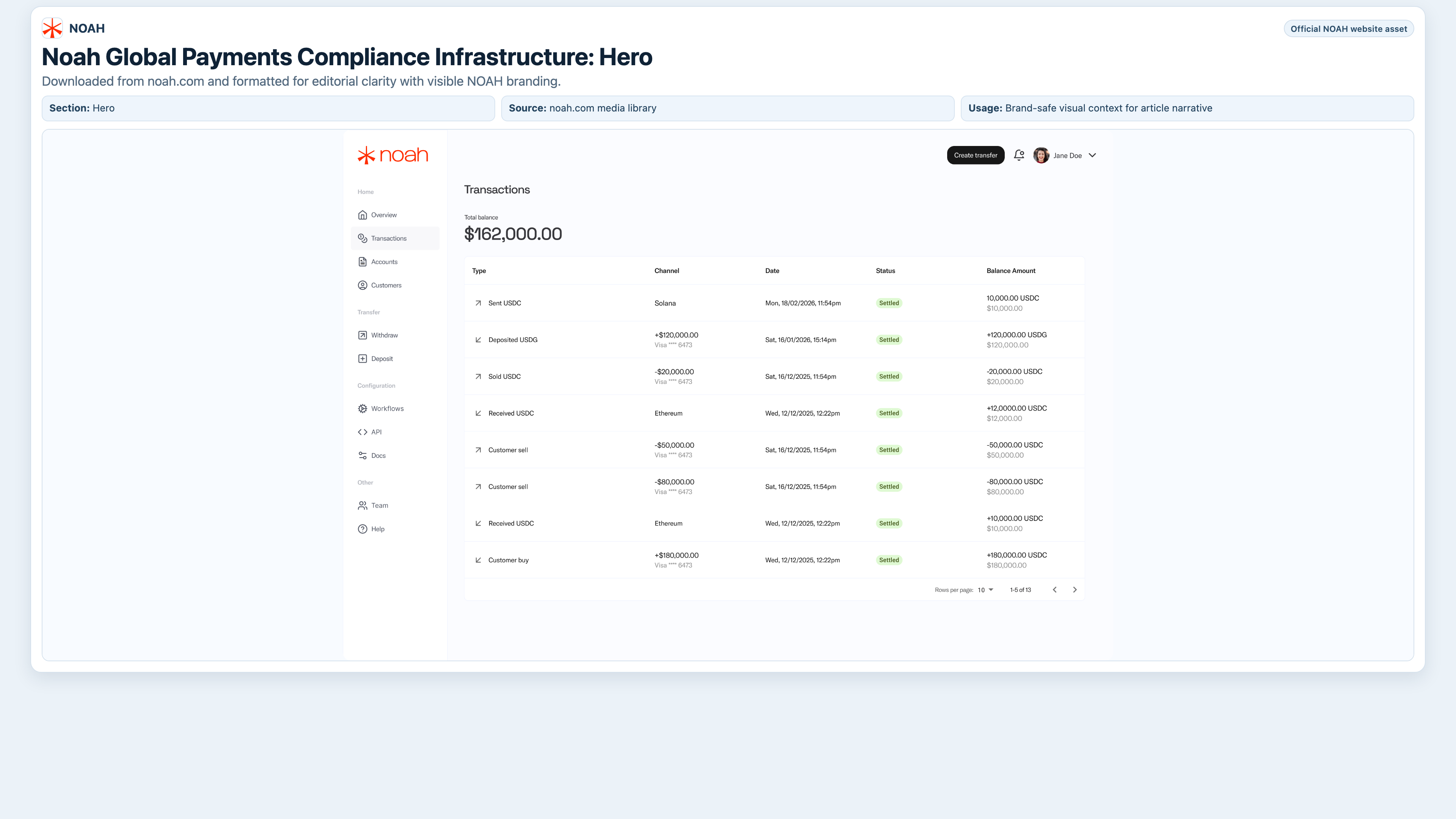The height and width of the screenshot is (819, 1456).
Task: Click the API navigation icon
Action: click(x=362, y=431)
